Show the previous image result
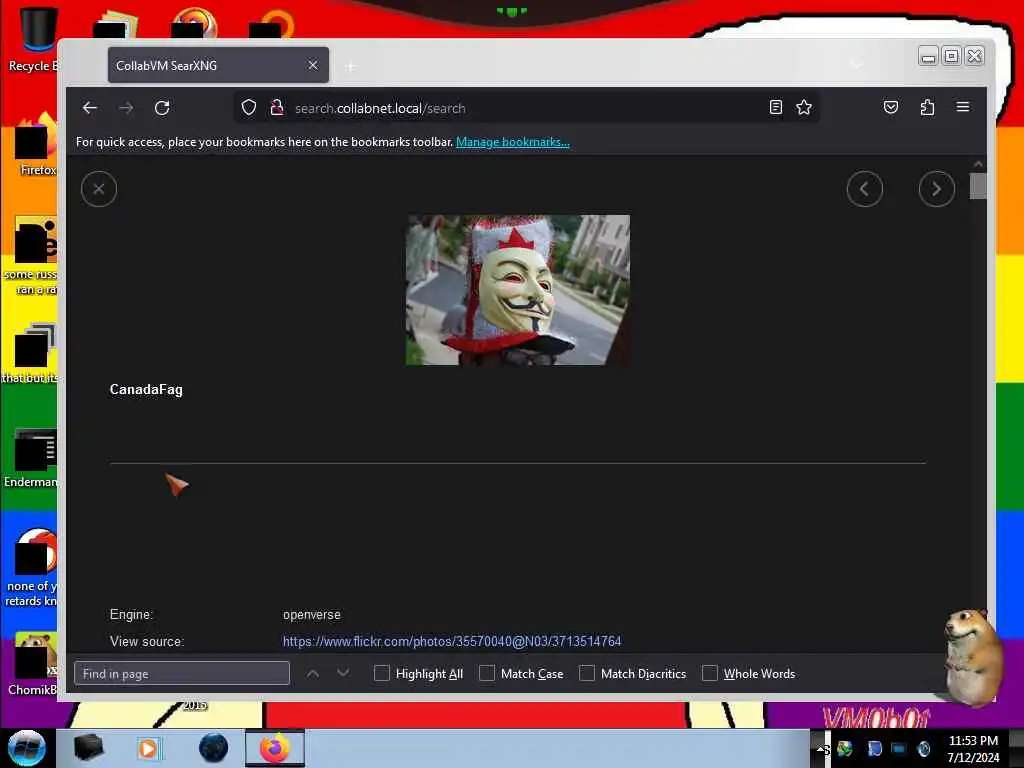This screenshot has width=1024, height=768. pyautogui.click(x=865, y=189)
